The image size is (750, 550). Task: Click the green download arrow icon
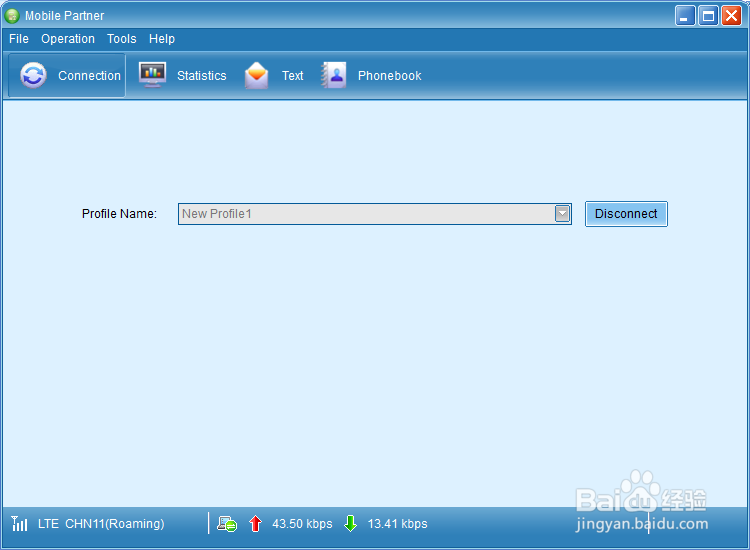350,524
